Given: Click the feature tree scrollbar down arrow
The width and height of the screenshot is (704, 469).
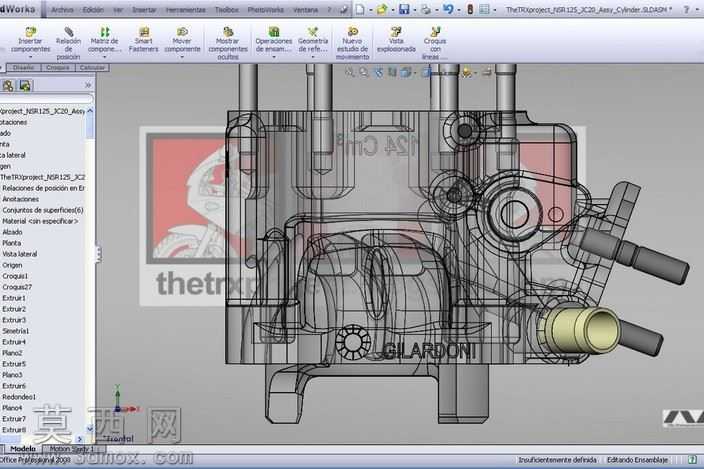Looking at the screenshot, I should pyautogui.click(x=90, y=429).
